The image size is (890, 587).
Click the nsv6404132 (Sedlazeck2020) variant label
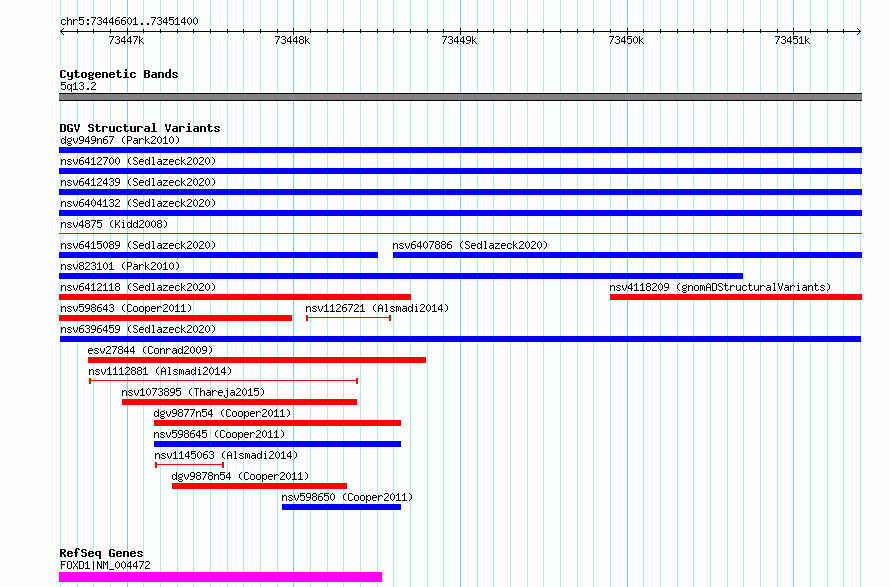tap(138, 203)
